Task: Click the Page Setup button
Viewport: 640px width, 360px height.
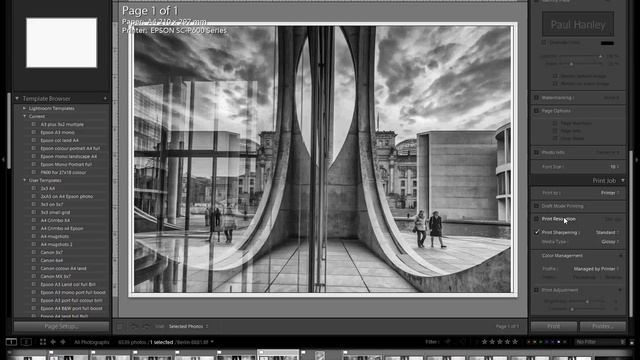Action: click(62, 327)
